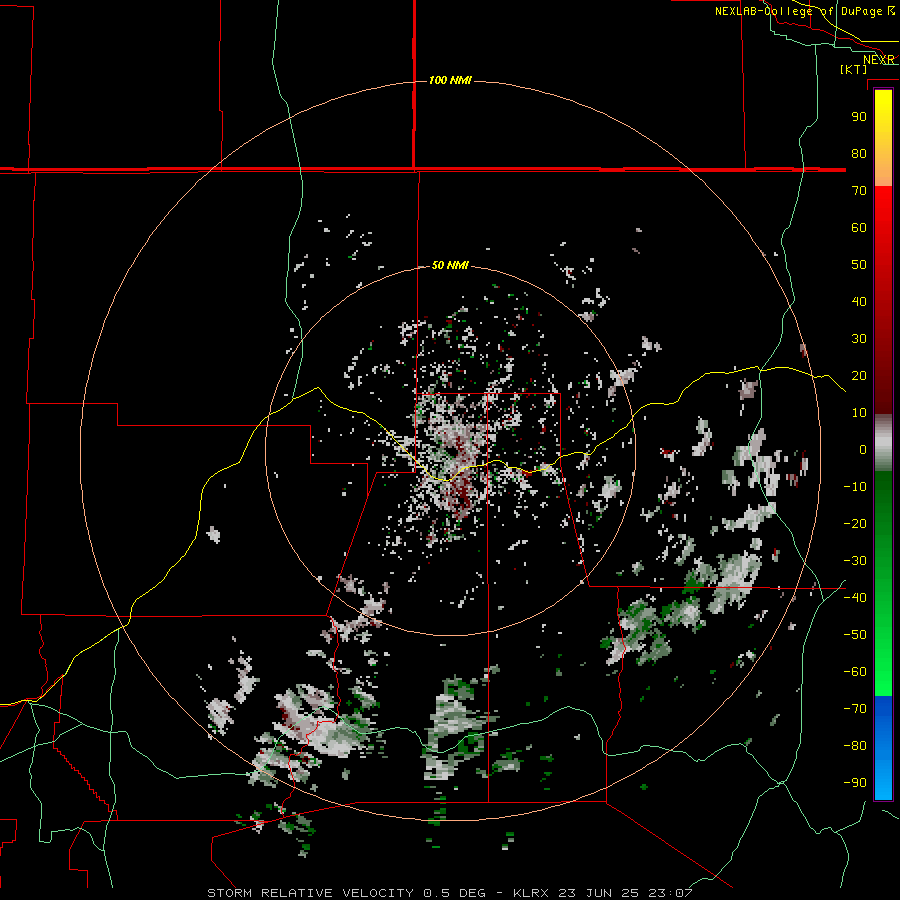Click the 0 value on the velocity scale

click(x=863, y=449)
